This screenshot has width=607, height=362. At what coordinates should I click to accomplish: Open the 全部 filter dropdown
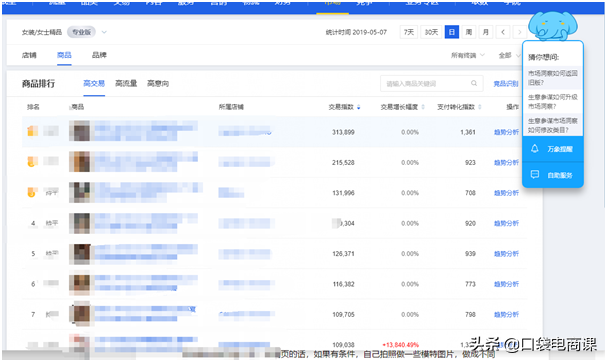click(509, 55)
